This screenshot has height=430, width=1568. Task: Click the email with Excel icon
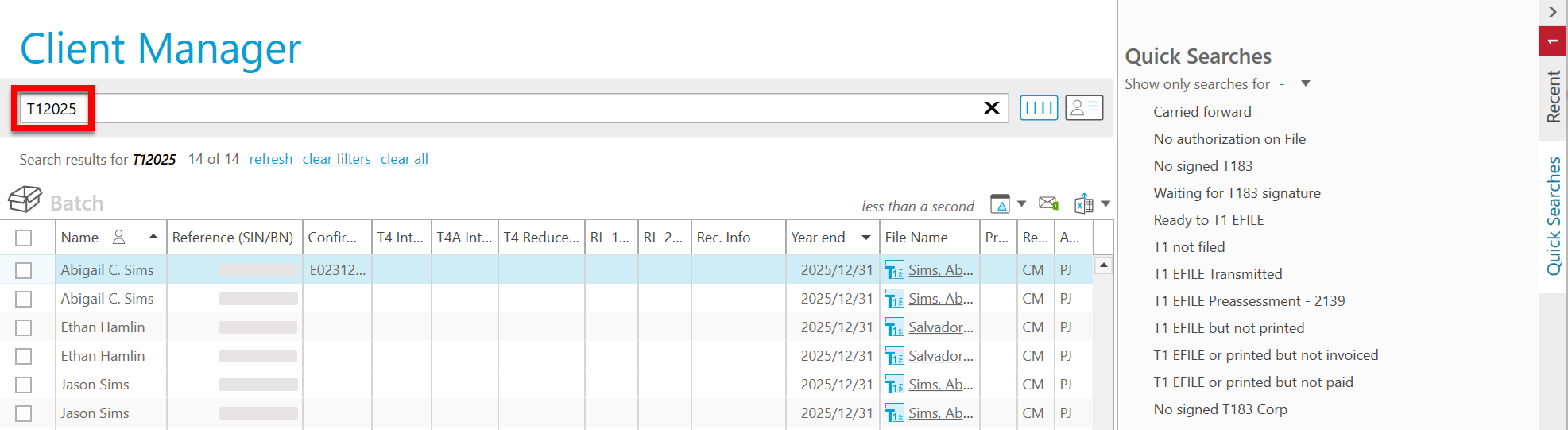click(x=1048, y=203)
